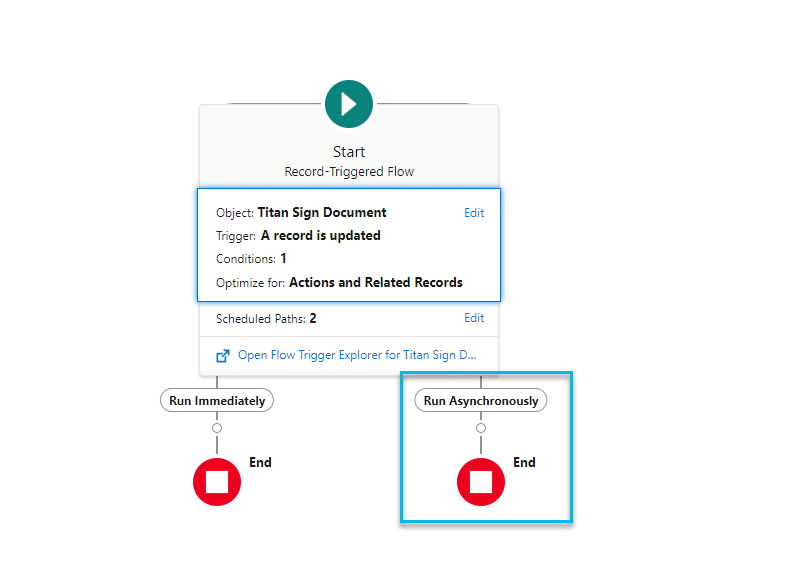Add element under Run Asynchronously via circle node
The width and height of the screenshot is (809, 572).
point(481,428)
